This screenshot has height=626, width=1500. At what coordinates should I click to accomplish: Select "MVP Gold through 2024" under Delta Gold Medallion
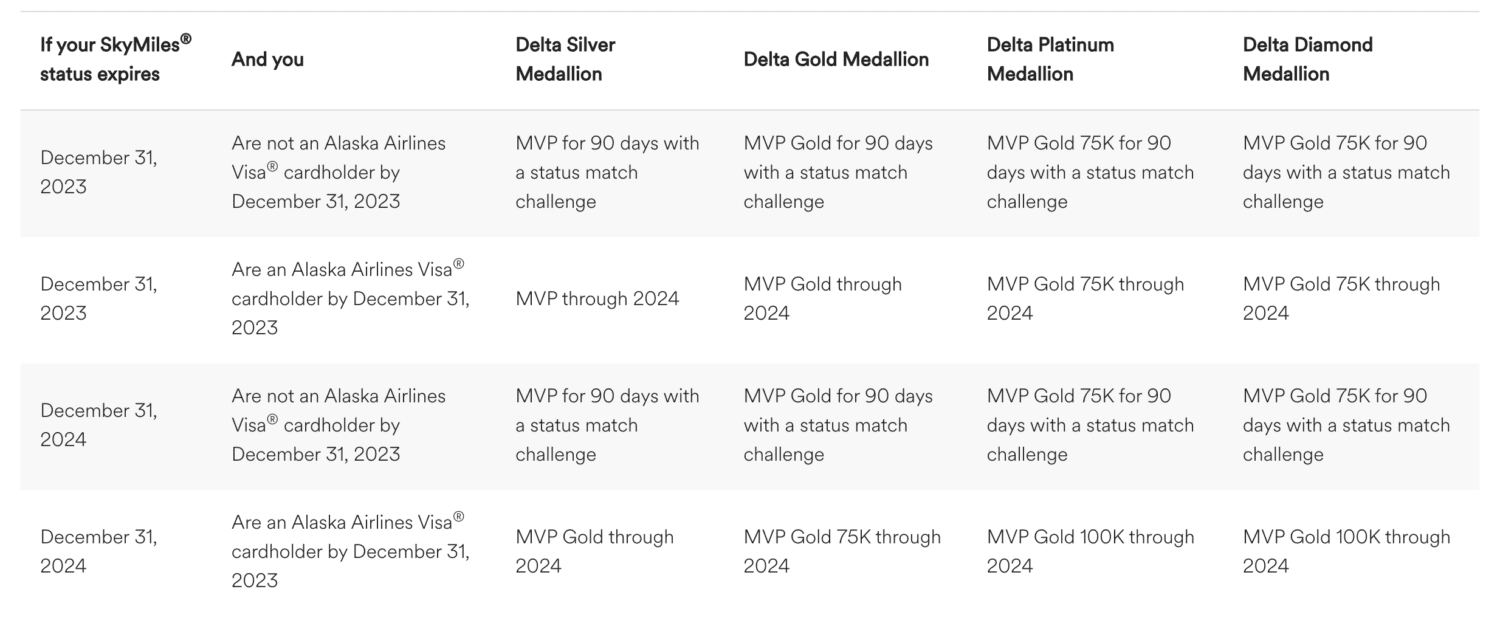pyautogui.click(x=822, y=299)
